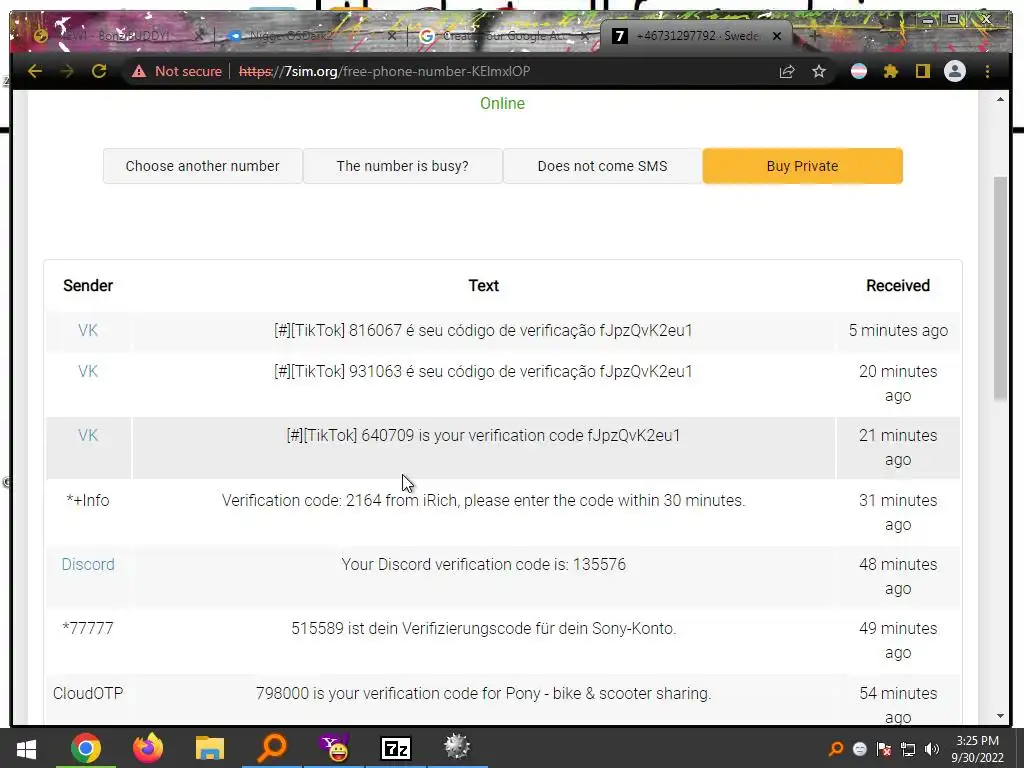1024x768 pixels.
Task: Click the TikTok 640709 verification message
Action: click(x=483, y=436)
